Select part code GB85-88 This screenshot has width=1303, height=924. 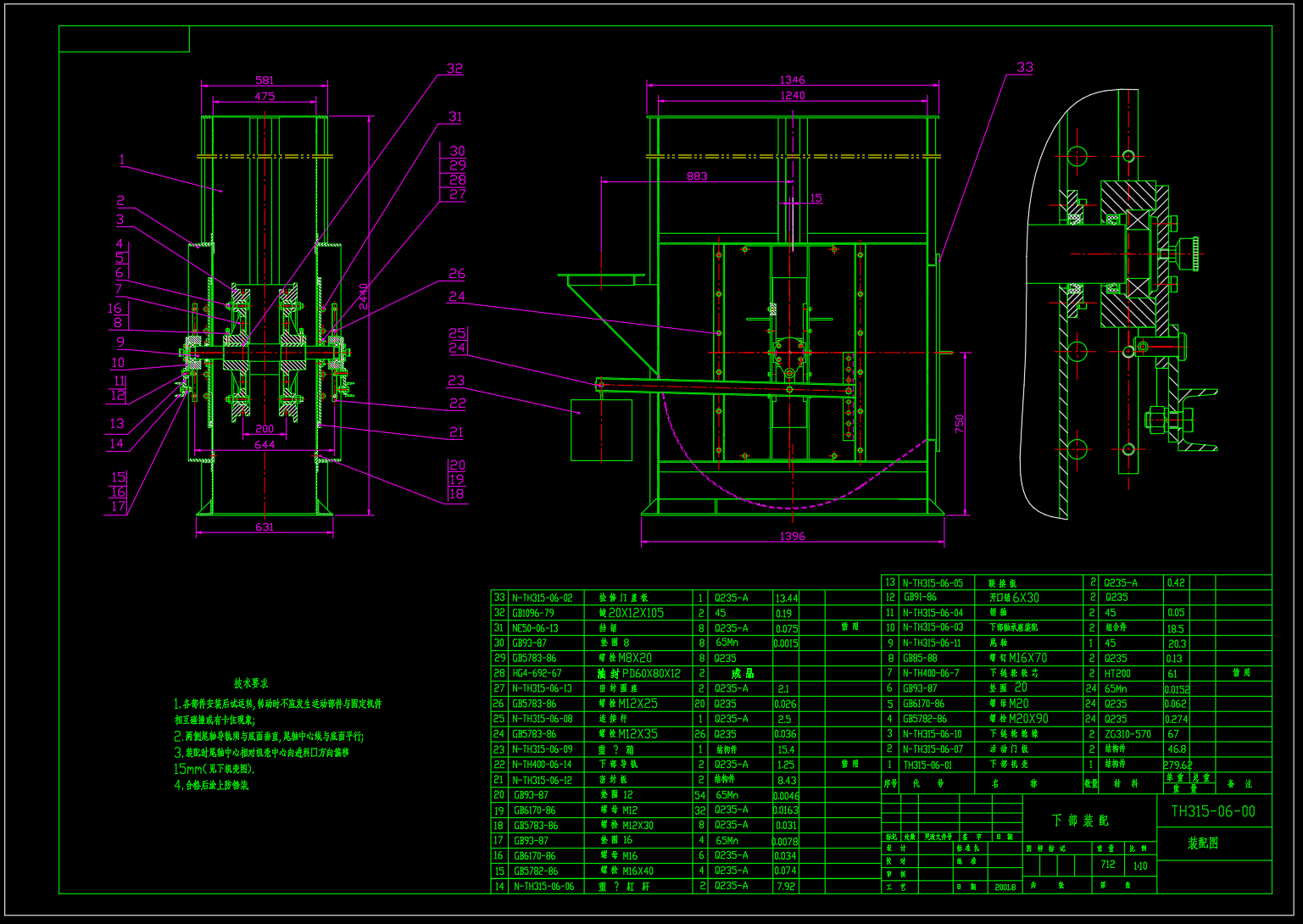click(920, 659)
